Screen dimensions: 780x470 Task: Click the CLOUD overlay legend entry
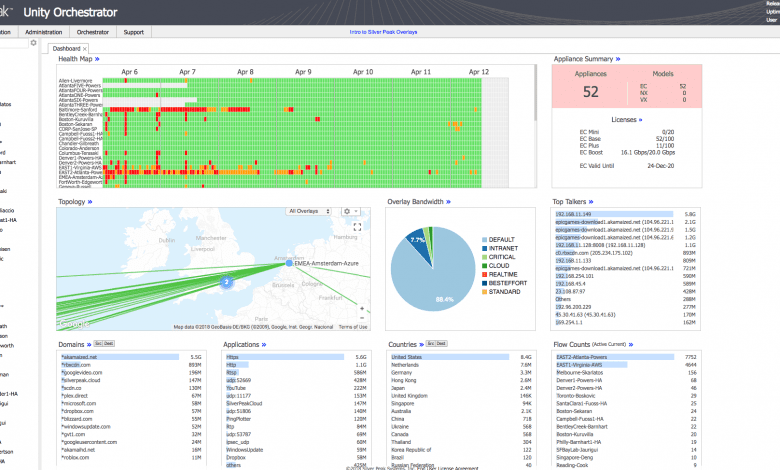coord(495,266)
